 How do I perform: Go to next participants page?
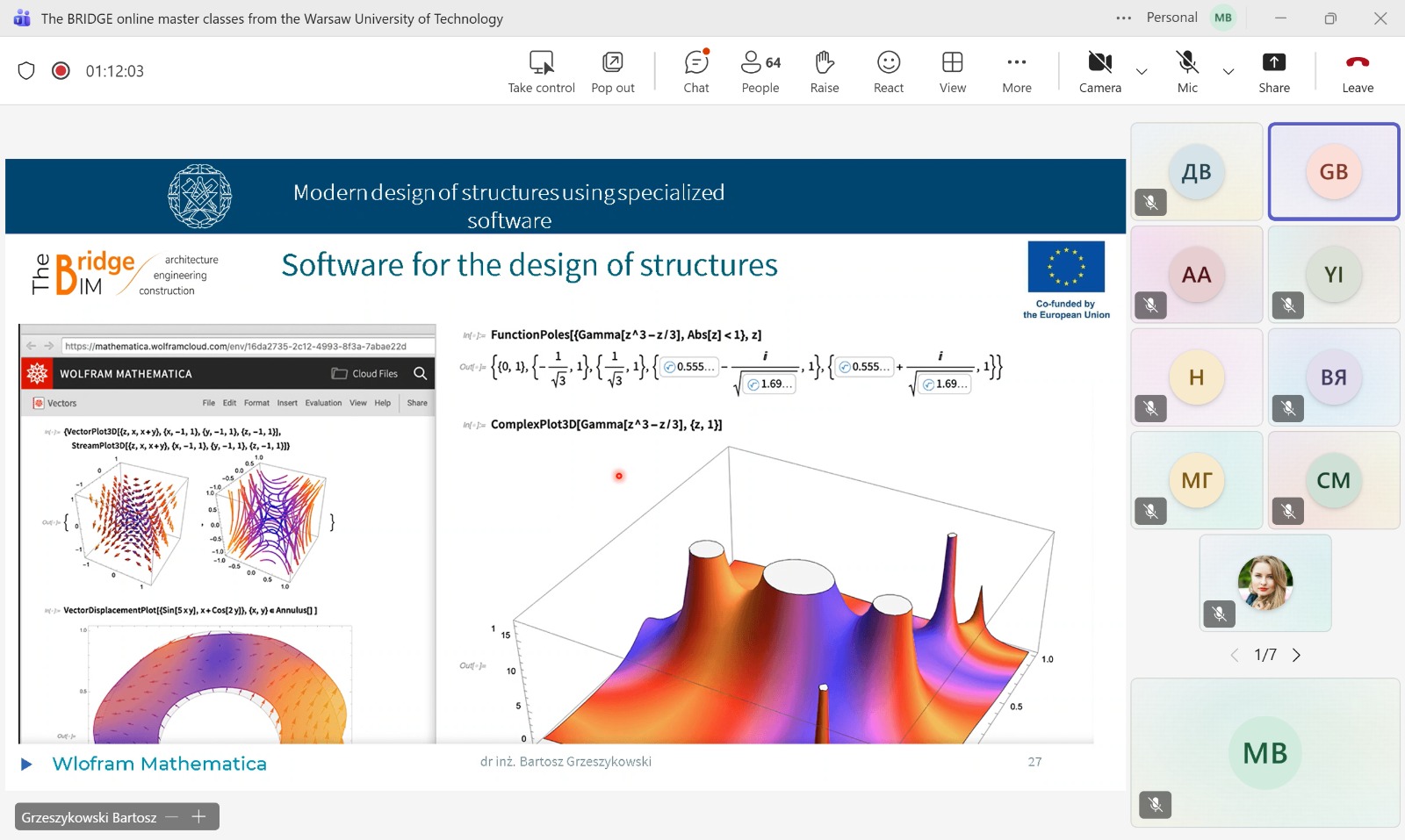1296,655
